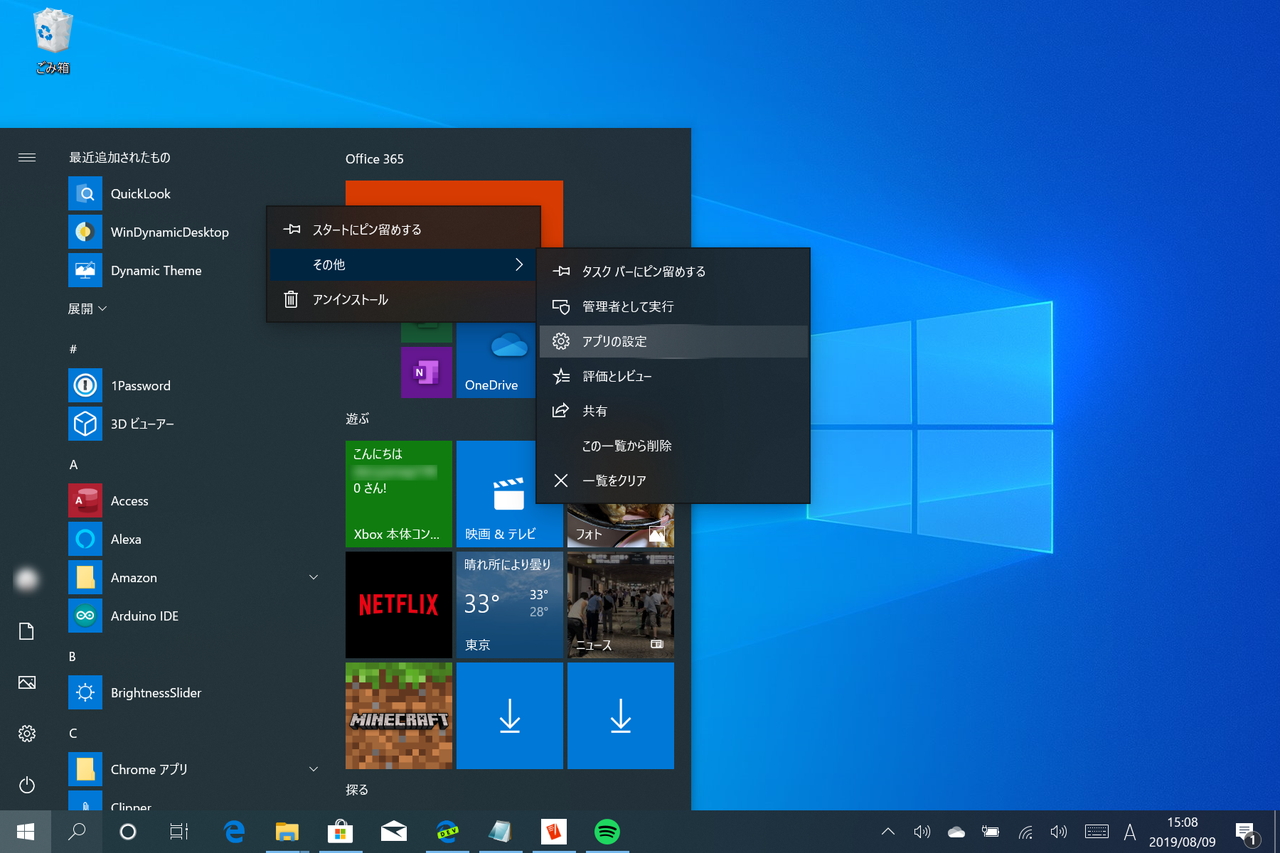The image size is (1280, 853).
Task: Open the フォト photos tile
Action: click(x=620, y=526)
